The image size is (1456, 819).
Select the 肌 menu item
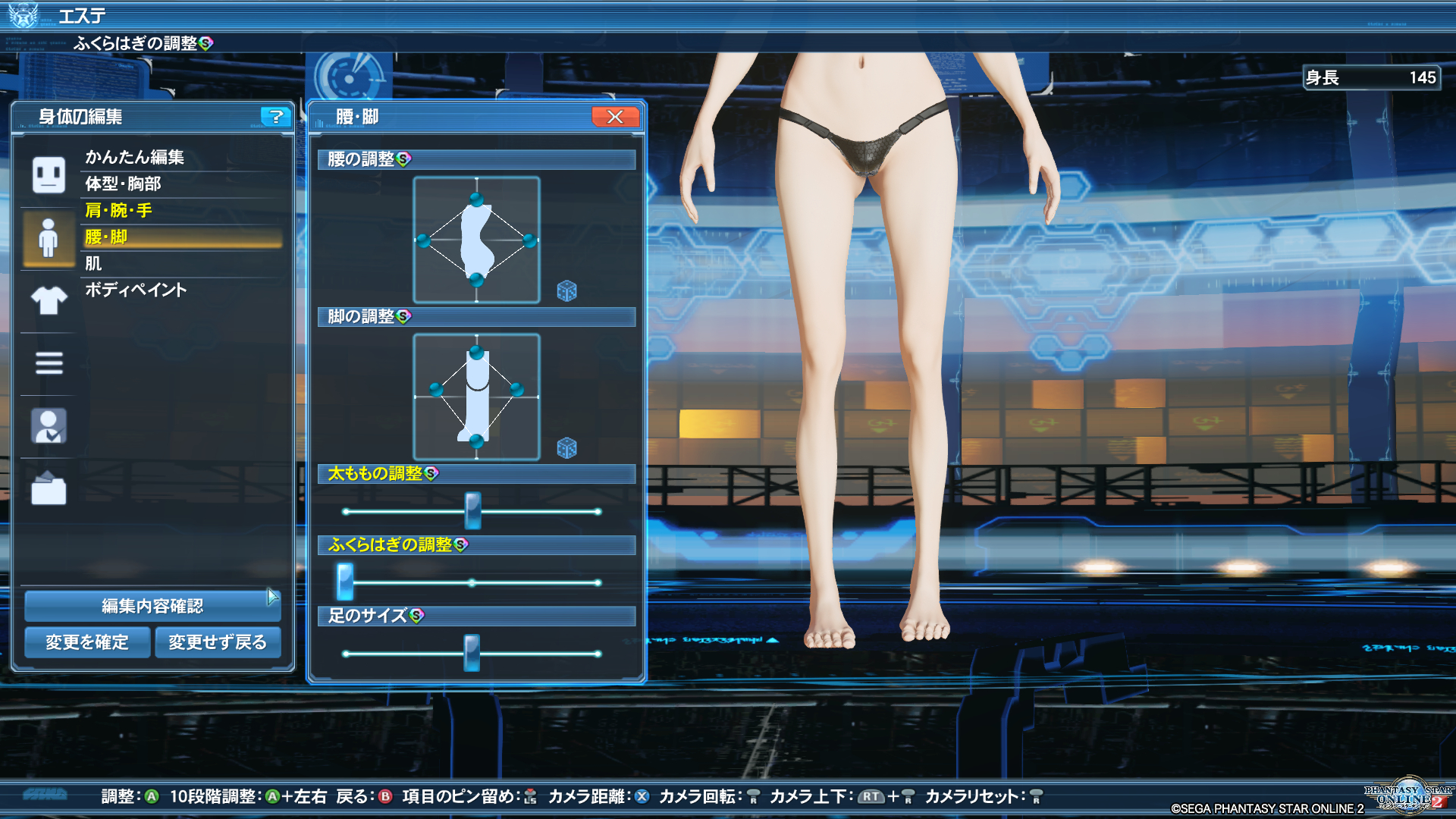click(x=93, y=263)
